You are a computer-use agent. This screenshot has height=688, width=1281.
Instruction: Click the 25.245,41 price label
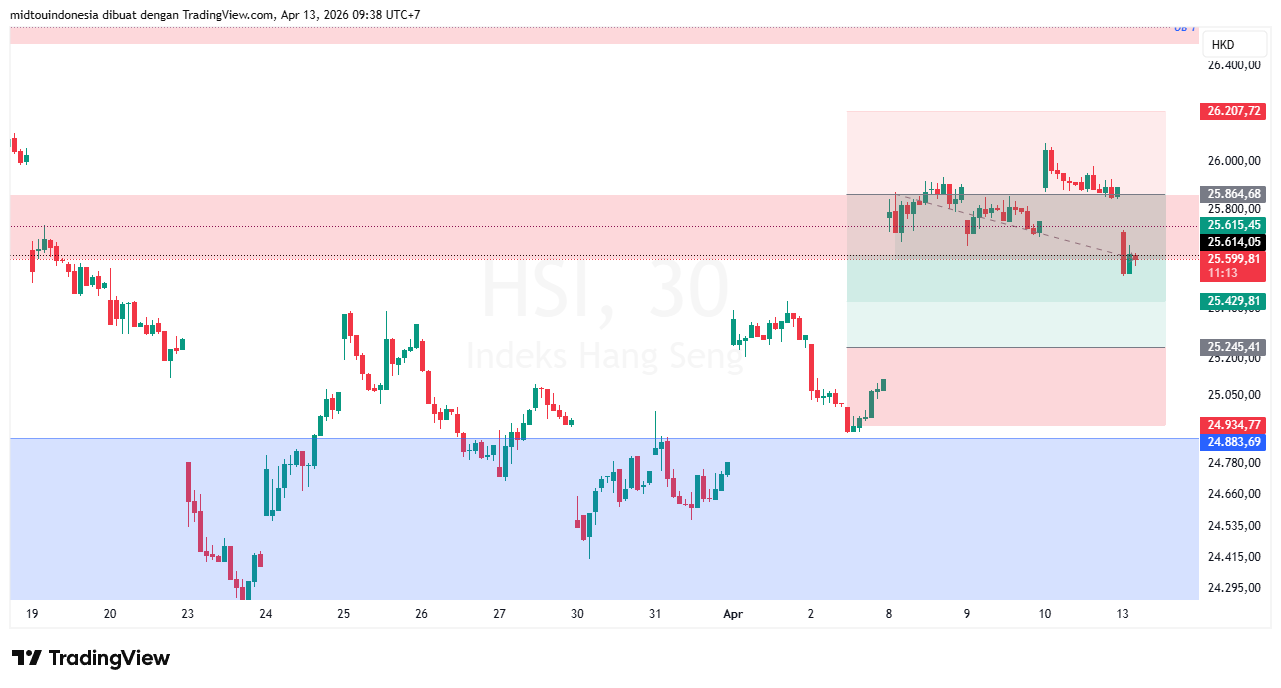click(1233, 348)
